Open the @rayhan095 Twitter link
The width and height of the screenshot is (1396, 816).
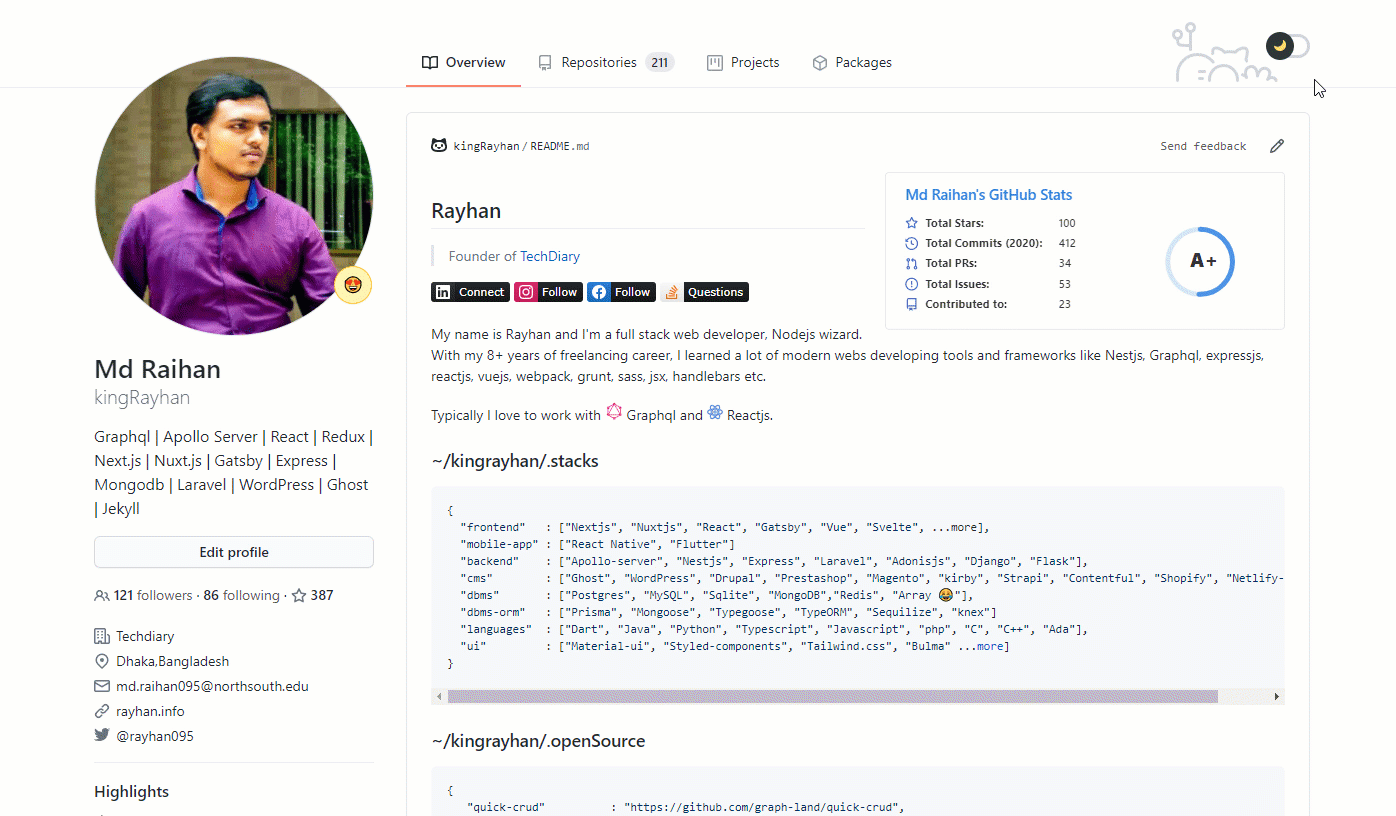pyautogui.click(x=155, y=736)
